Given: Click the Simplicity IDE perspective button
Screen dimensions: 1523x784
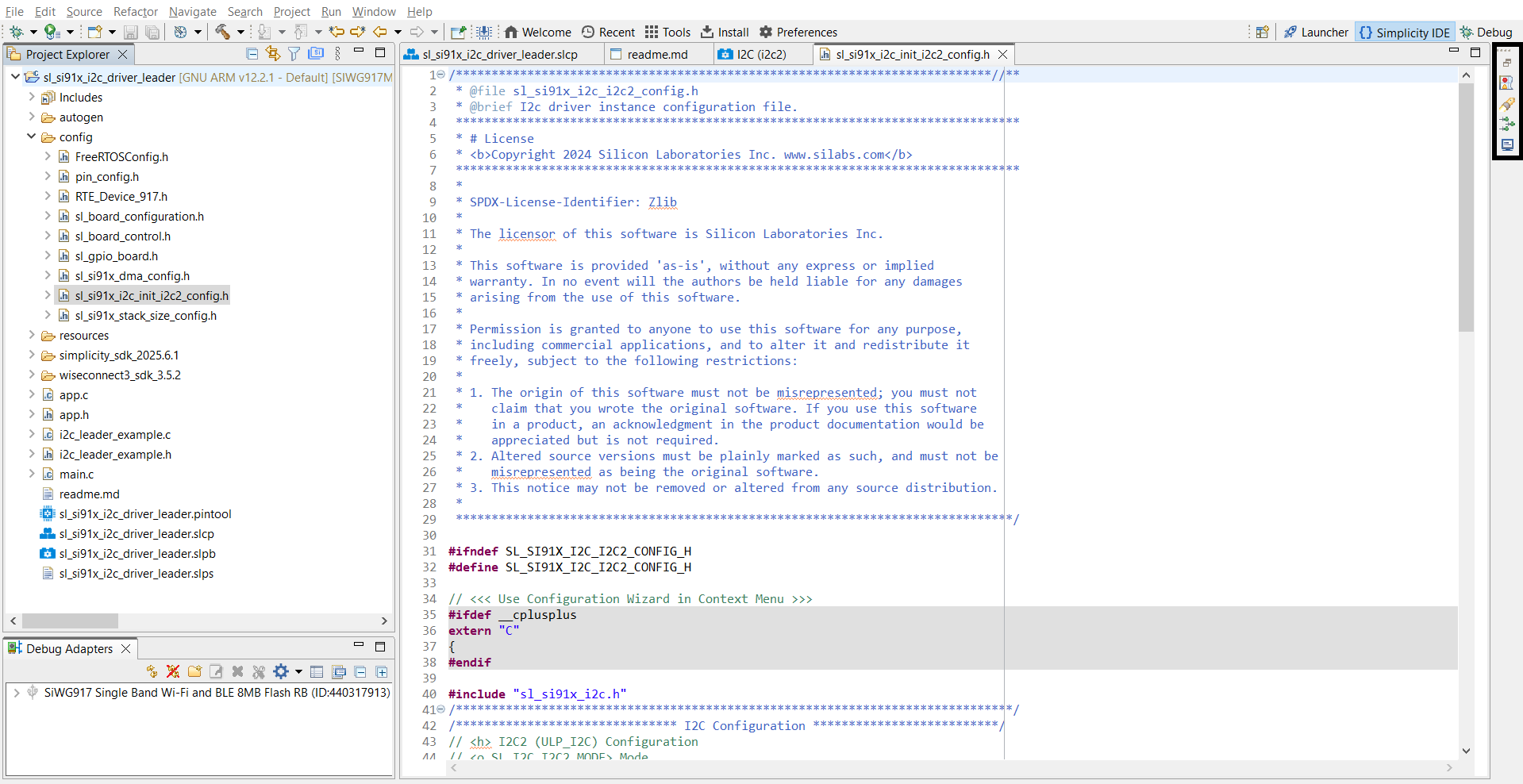Looking at the screenshot, I should coord(1405,33).
